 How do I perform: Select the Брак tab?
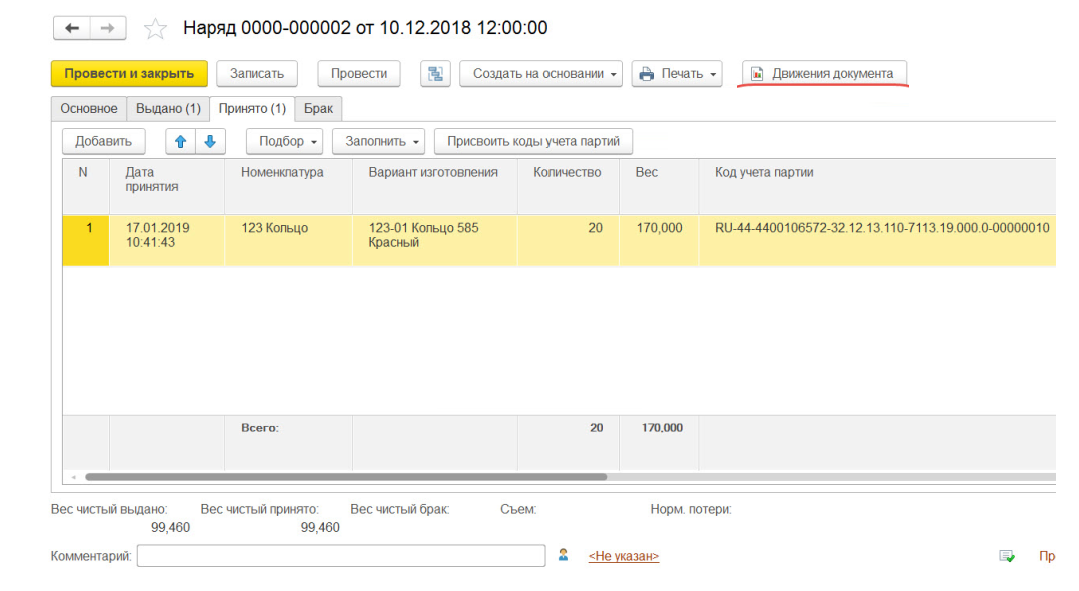click(x=318, y=109)
